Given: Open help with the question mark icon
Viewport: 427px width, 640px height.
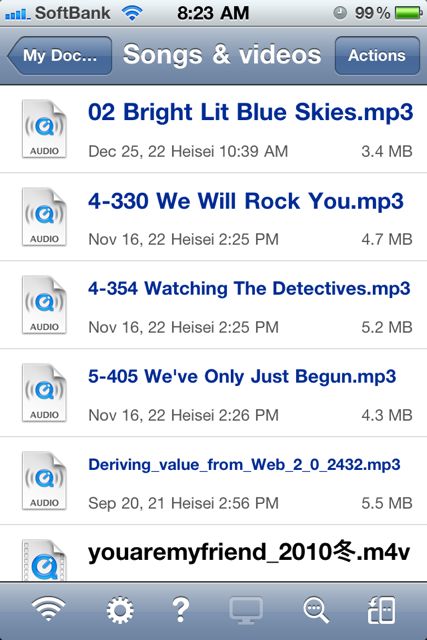Looking at the screenshot, I should tap(180, 610).
